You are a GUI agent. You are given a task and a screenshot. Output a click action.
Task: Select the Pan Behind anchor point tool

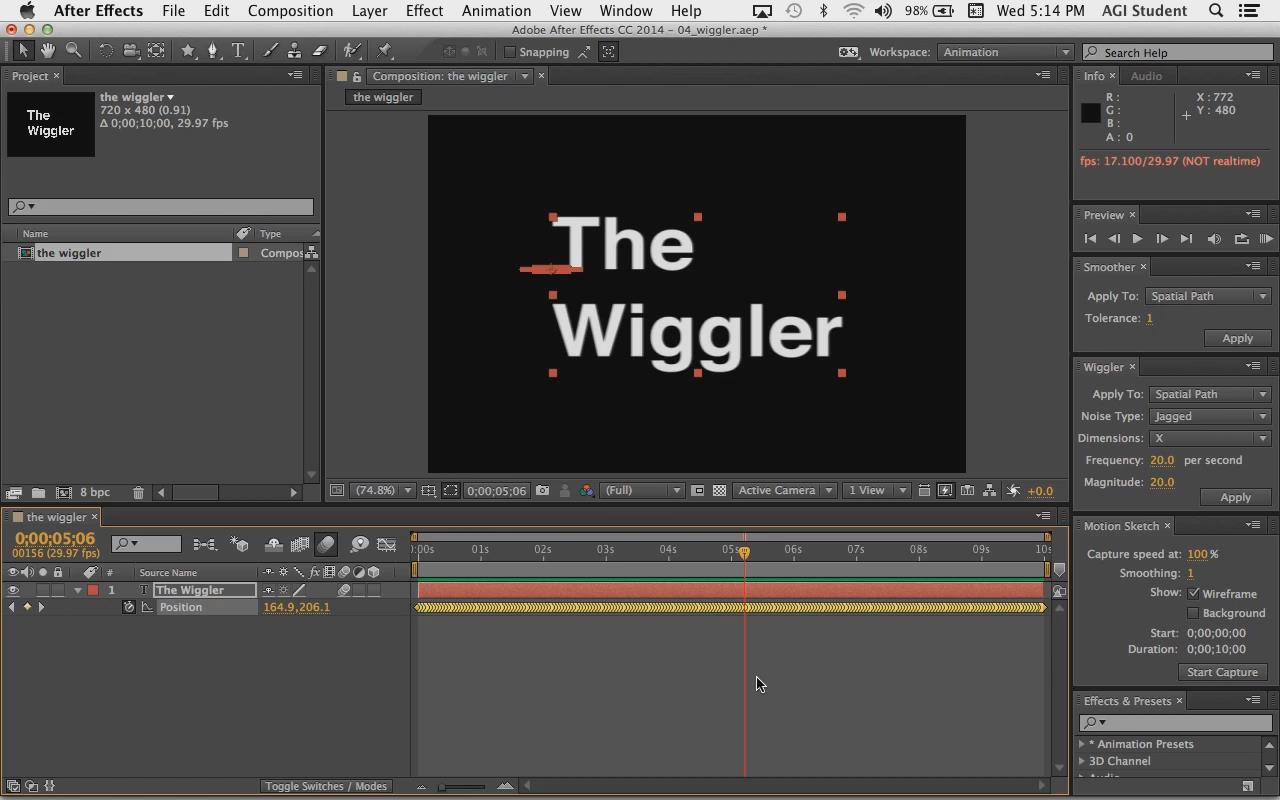(156, 51)
